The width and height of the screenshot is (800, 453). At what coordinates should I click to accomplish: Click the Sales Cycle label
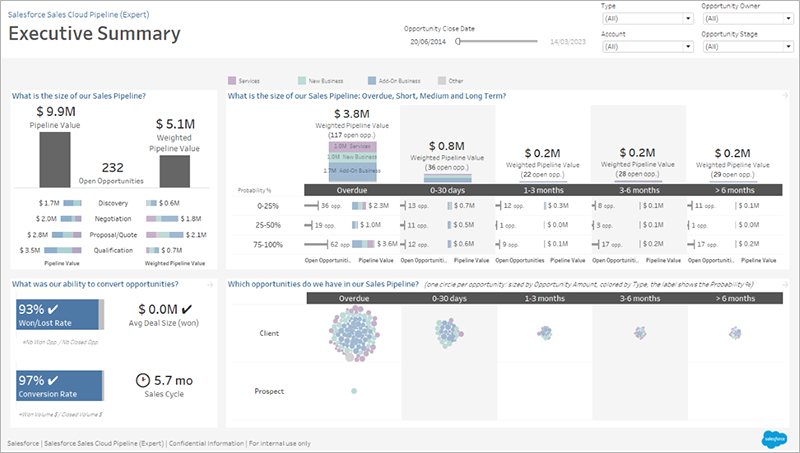click(x=164, y=394)
